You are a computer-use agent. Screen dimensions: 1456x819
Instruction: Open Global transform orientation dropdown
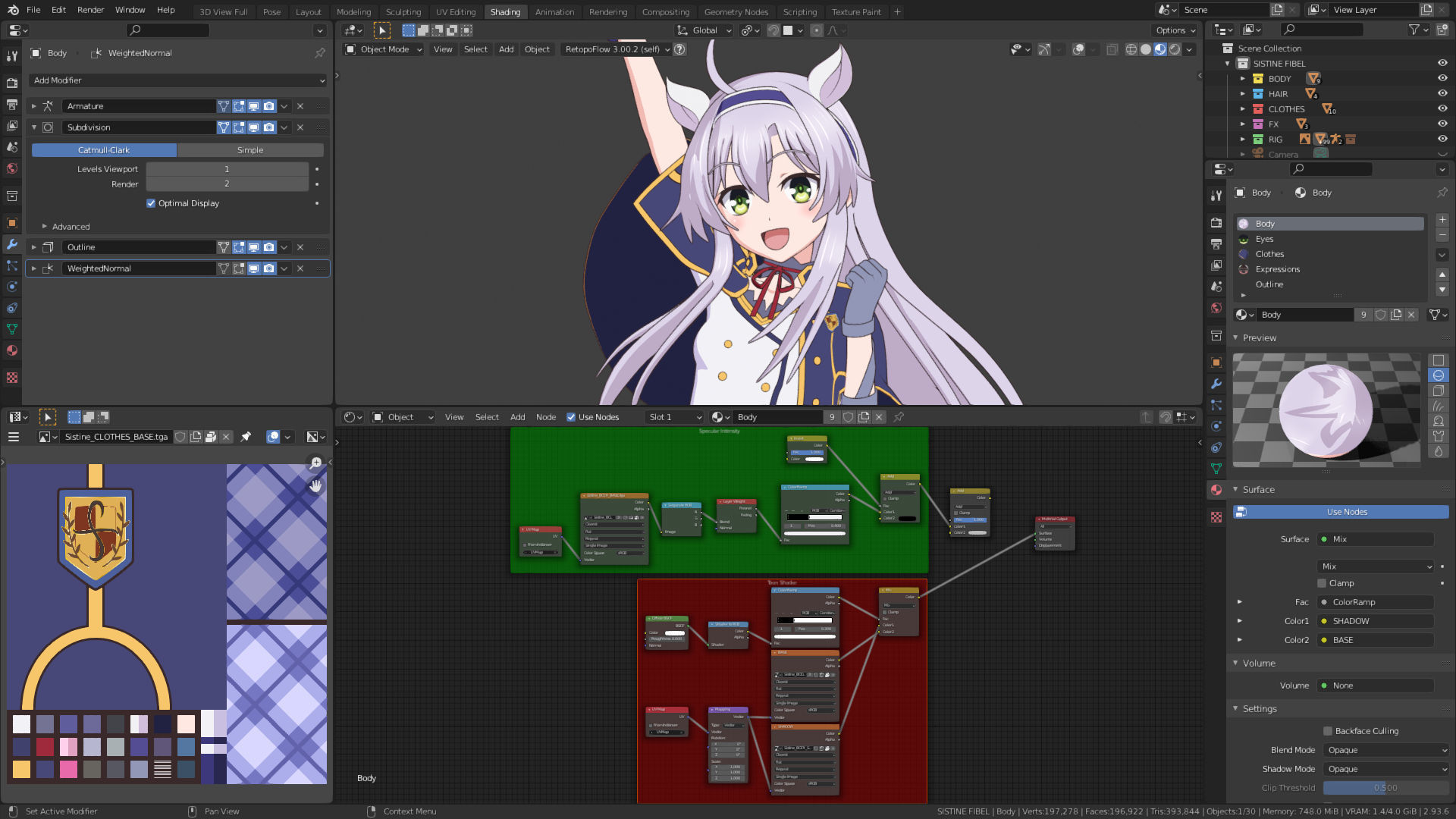point(704,30)
